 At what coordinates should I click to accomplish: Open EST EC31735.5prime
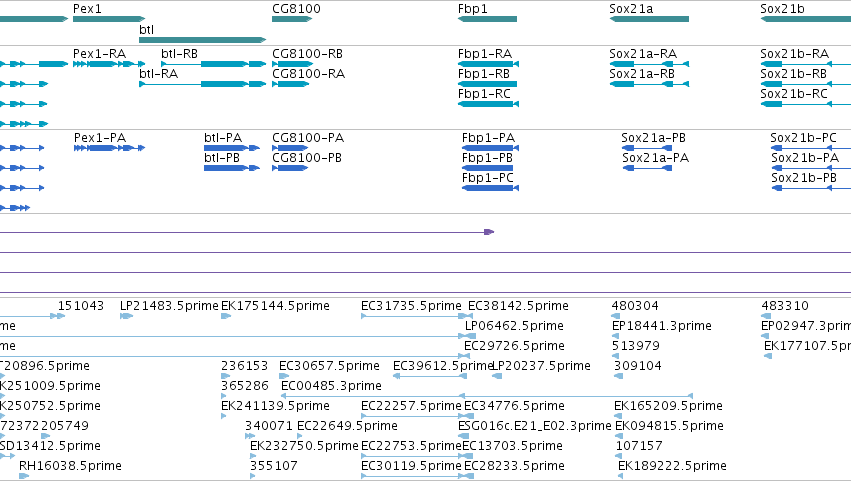tap(411, 306)
